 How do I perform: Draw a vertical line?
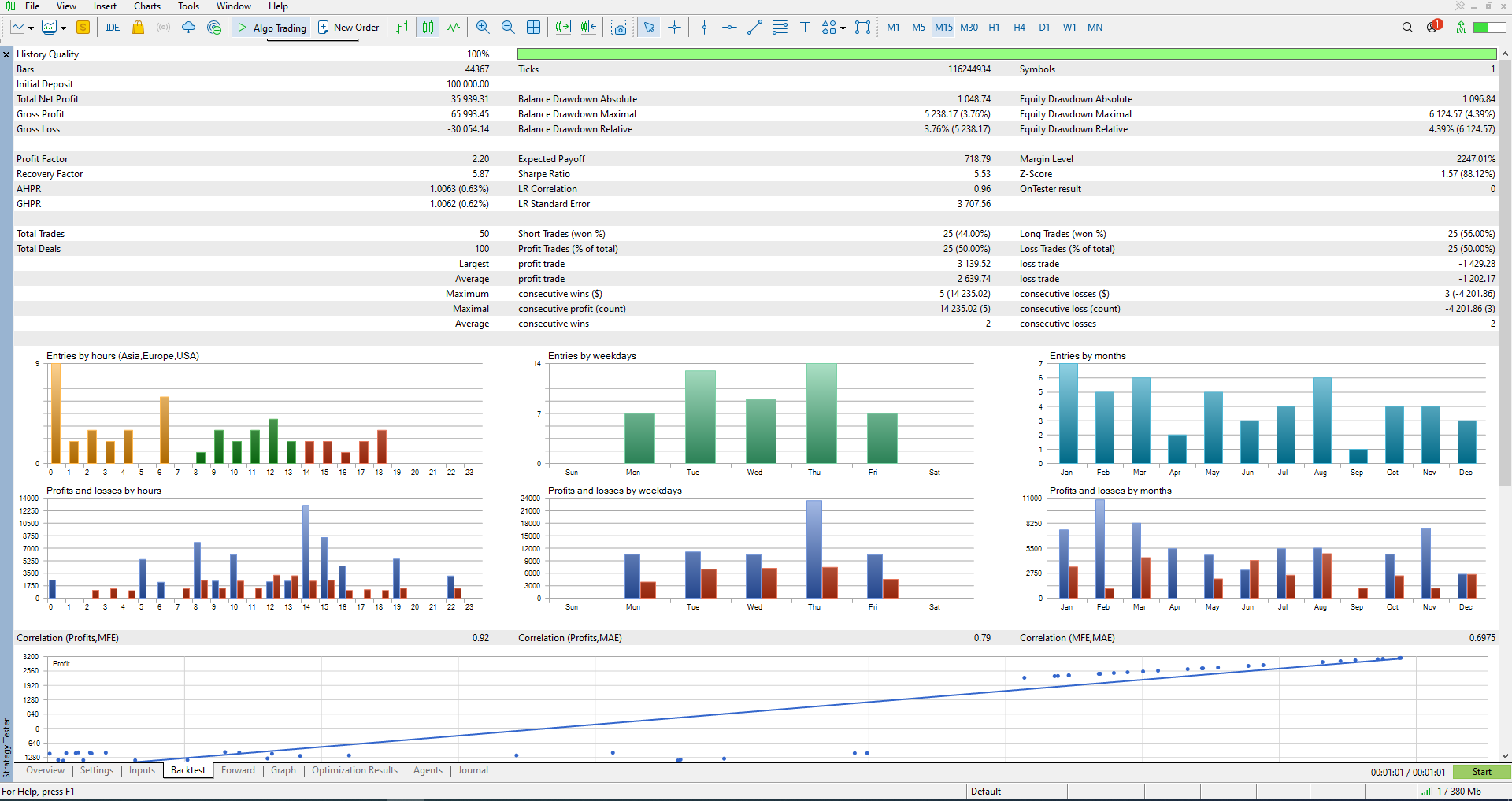tap(704, 28)
